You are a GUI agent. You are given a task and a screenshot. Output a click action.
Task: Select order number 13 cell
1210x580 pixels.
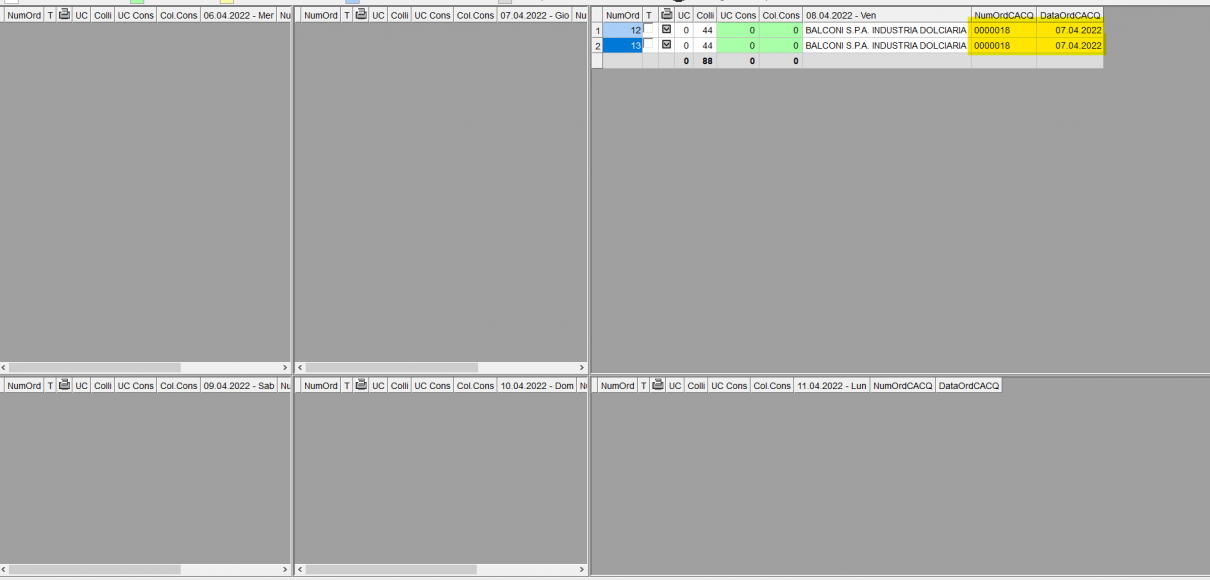tap(623, 46)
